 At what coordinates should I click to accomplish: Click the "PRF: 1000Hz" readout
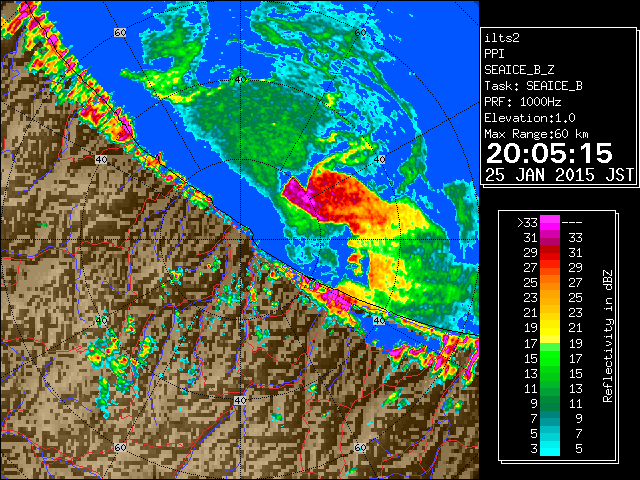point(522,102)
